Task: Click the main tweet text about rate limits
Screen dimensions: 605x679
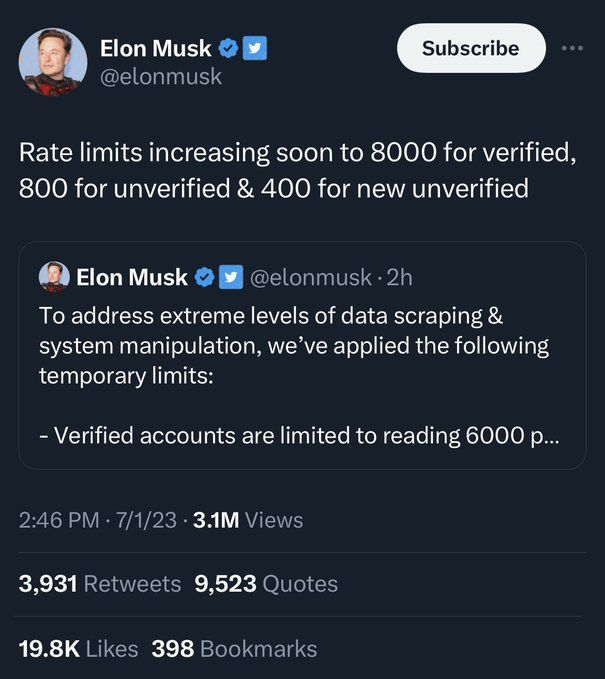Action: (x=298, y=170)
